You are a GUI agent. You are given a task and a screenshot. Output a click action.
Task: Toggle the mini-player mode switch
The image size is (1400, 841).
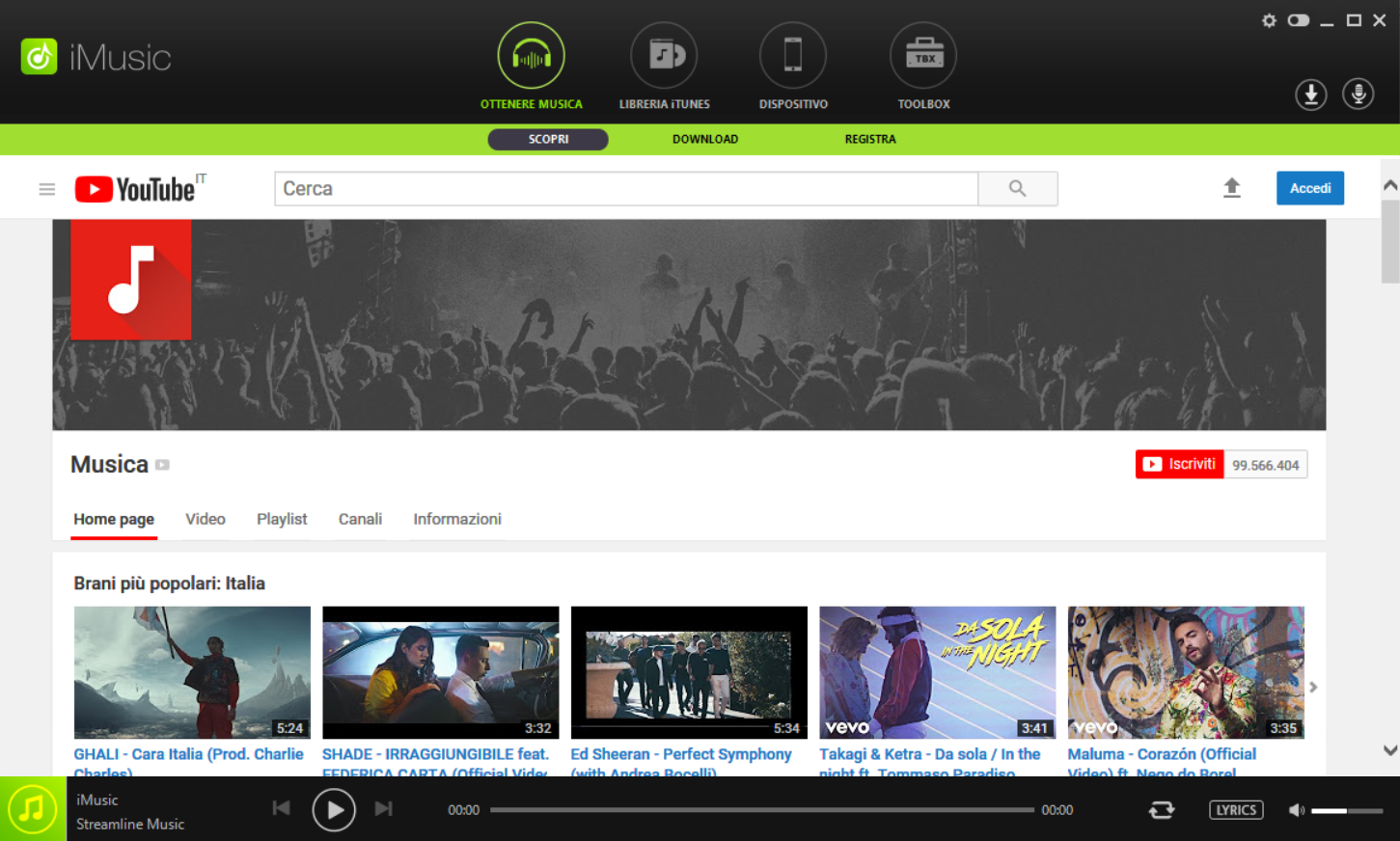click(1299, 20)
